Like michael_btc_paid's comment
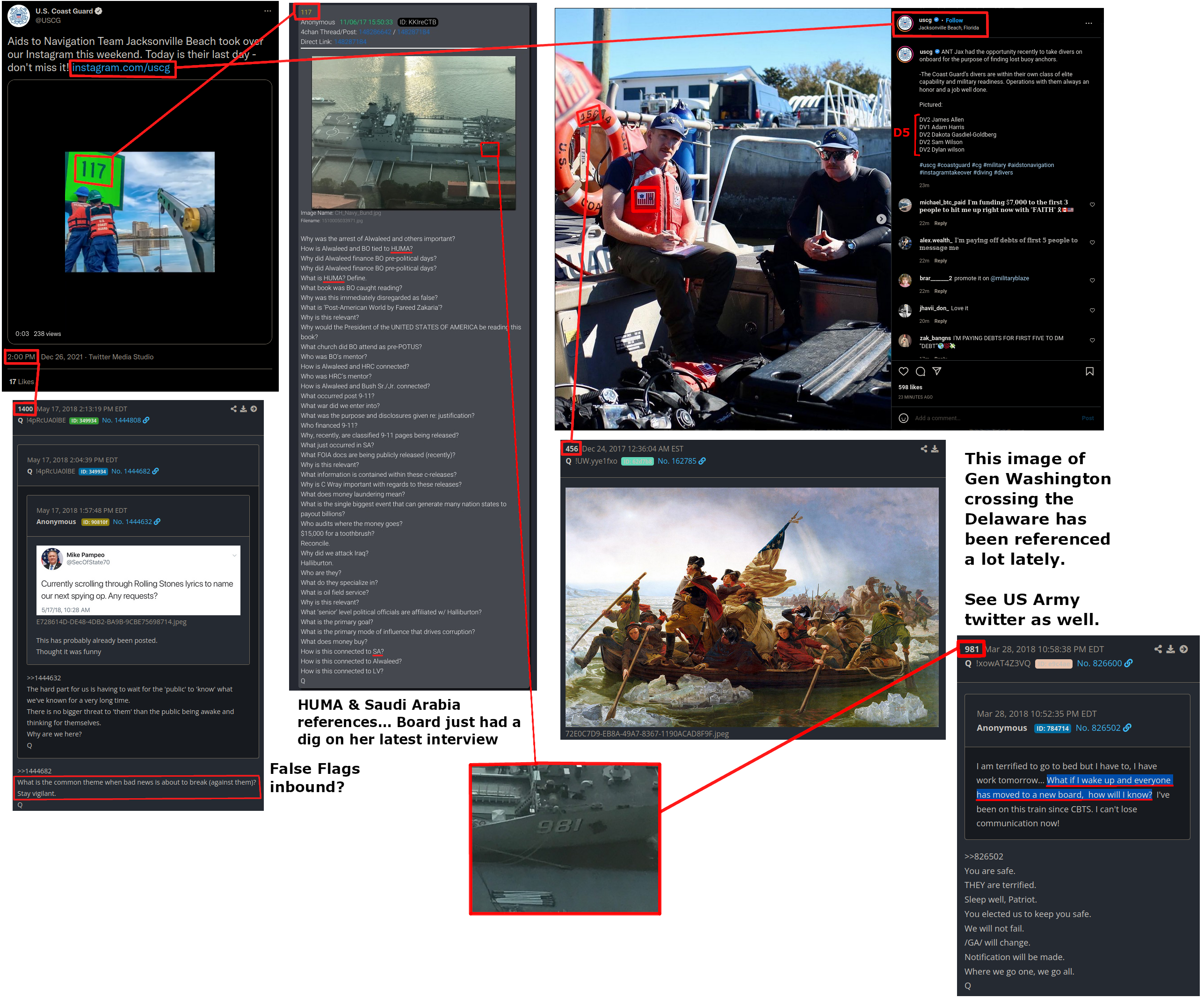 (x=1092, y=205)
